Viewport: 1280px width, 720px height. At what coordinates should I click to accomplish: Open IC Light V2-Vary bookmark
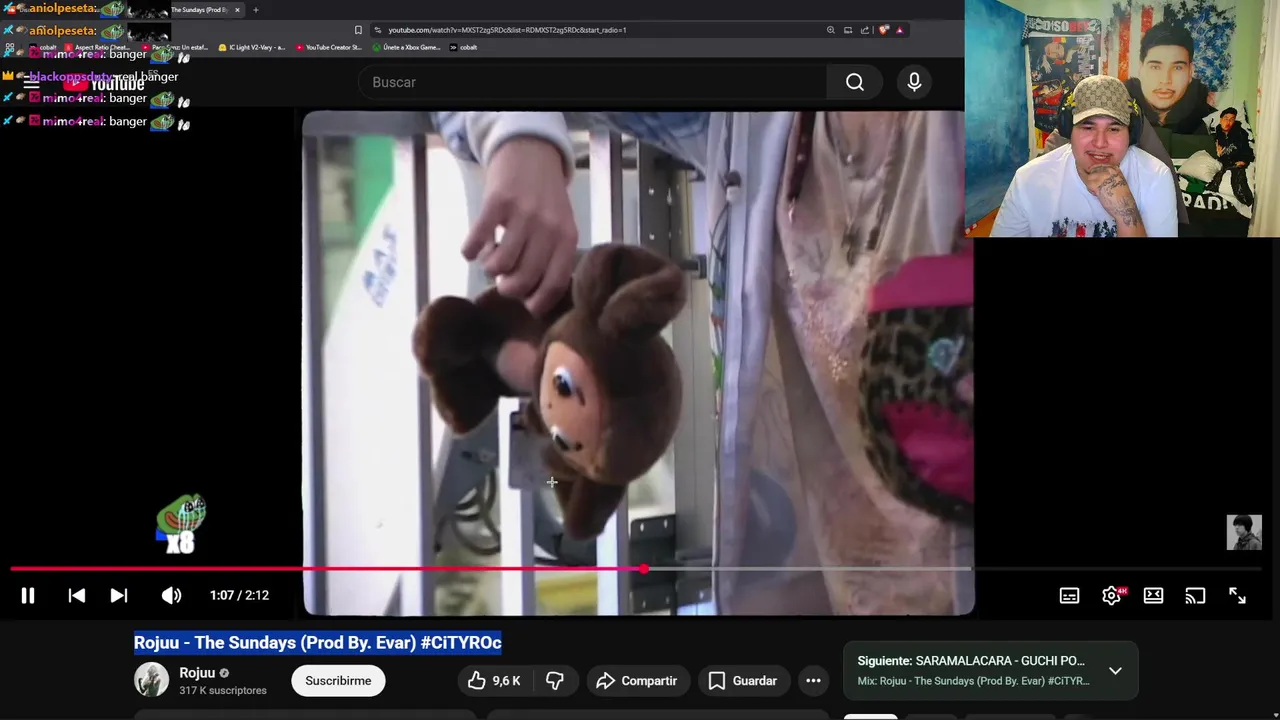pos(252,47)
